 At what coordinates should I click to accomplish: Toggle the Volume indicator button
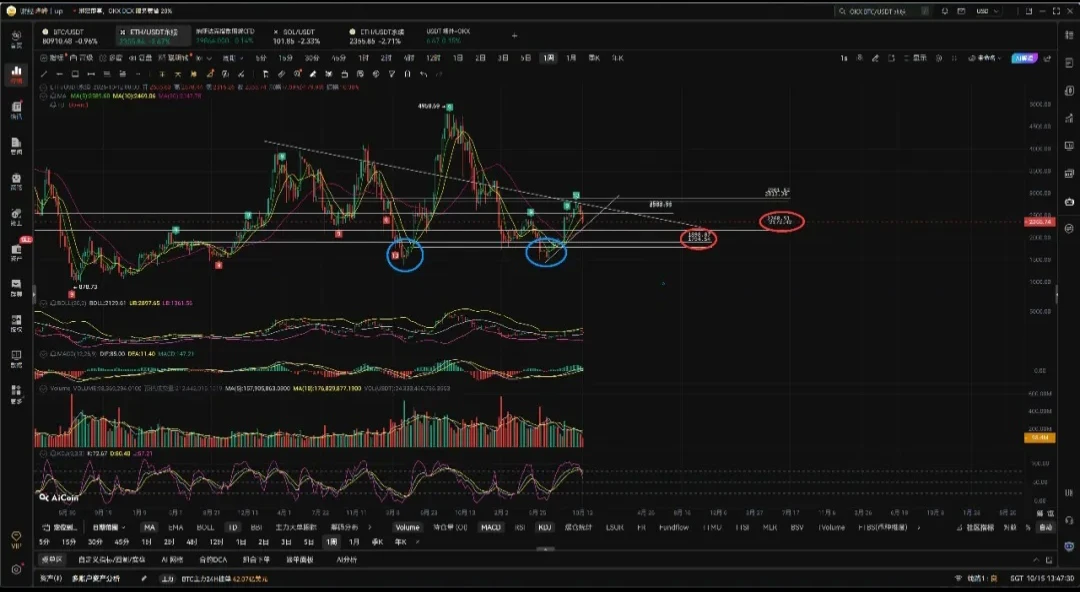pyautogui.click(x=407, y=527)
